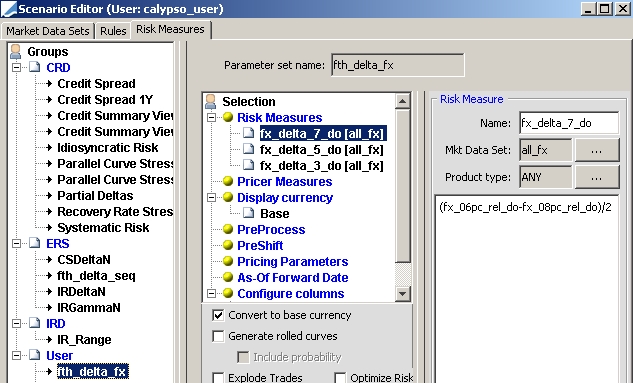Image resolution: width=633 pixels, height=383 pixels.
Task: Collapse the User group node
Action: coord(17,355)
